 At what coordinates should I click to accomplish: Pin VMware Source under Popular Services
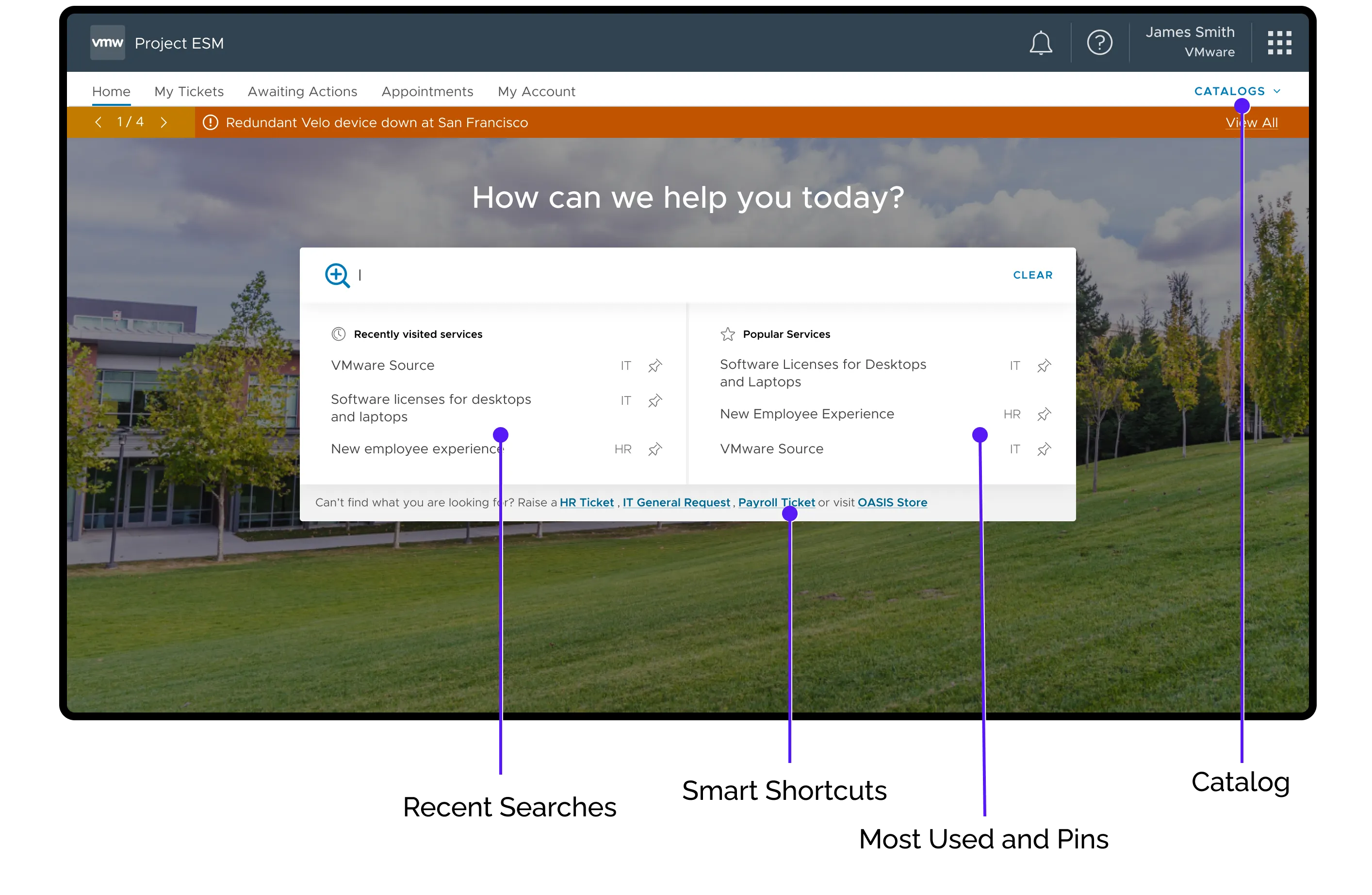(x=1044, y=449)
